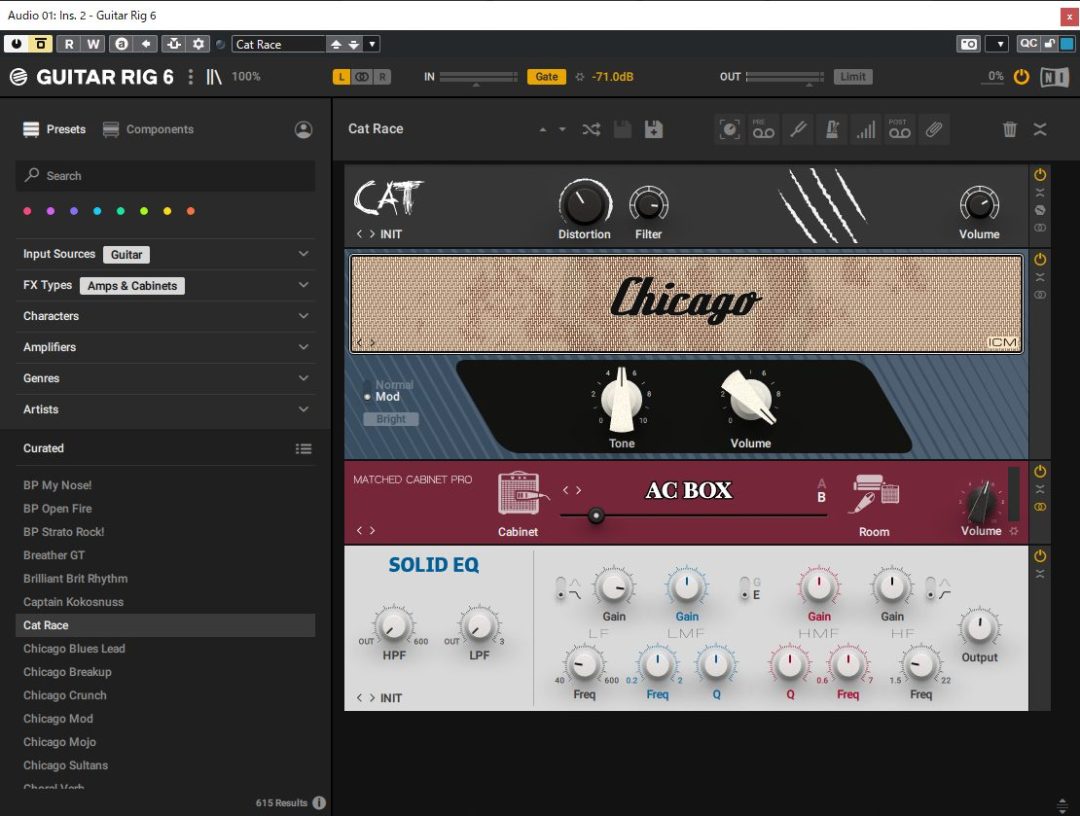Toggle the output Limit button
The image size is (1080, 816).
(853, 77)
